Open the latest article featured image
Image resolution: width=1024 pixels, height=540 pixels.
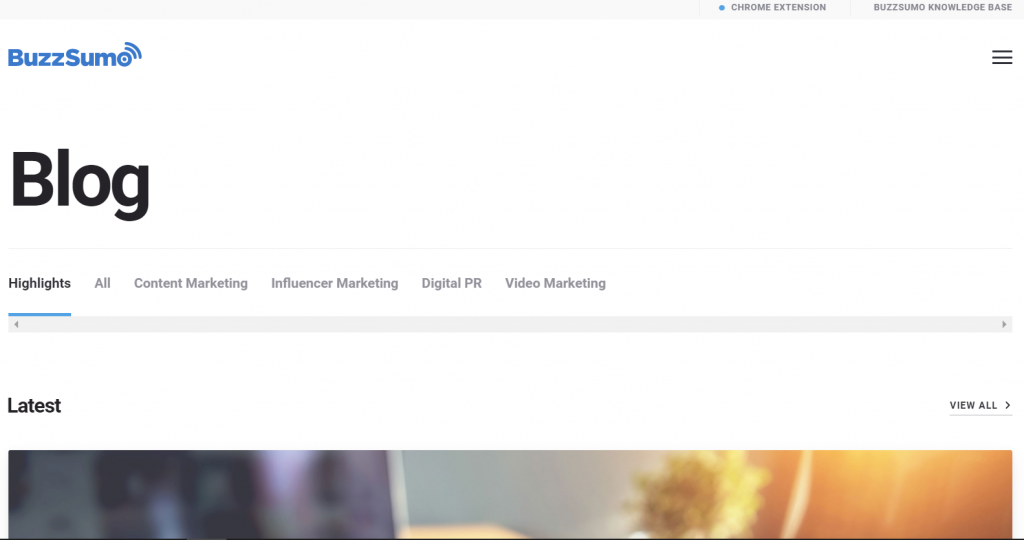[x=510, y=494]
